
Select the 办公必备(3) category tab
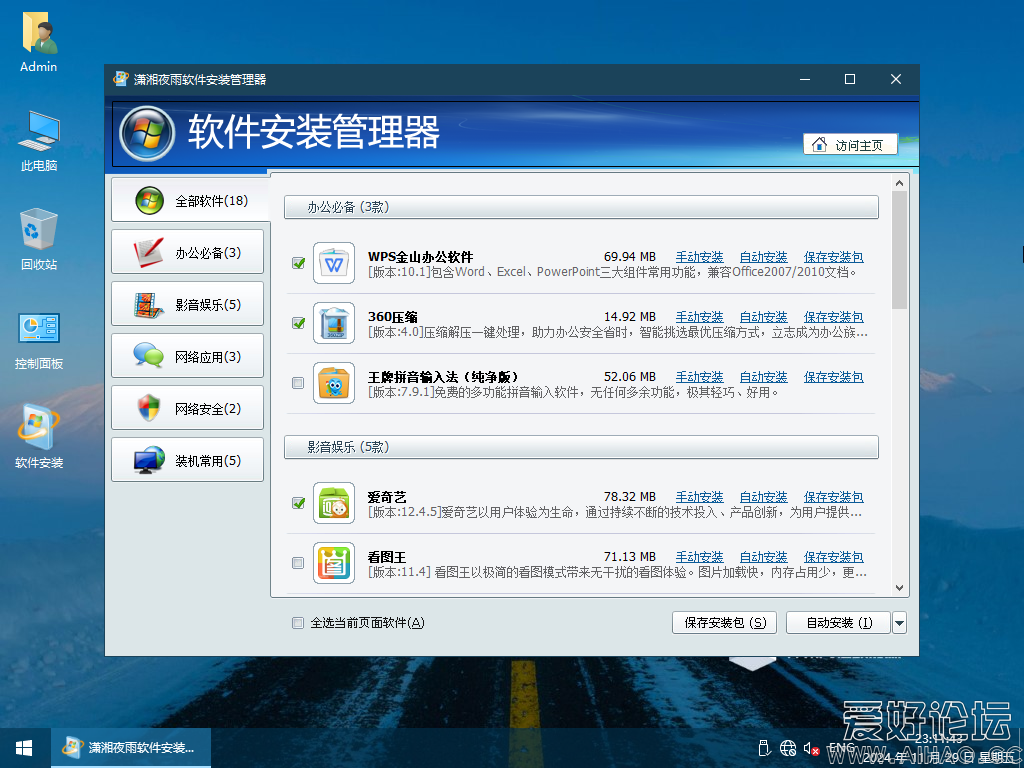(x=187, y=251)
